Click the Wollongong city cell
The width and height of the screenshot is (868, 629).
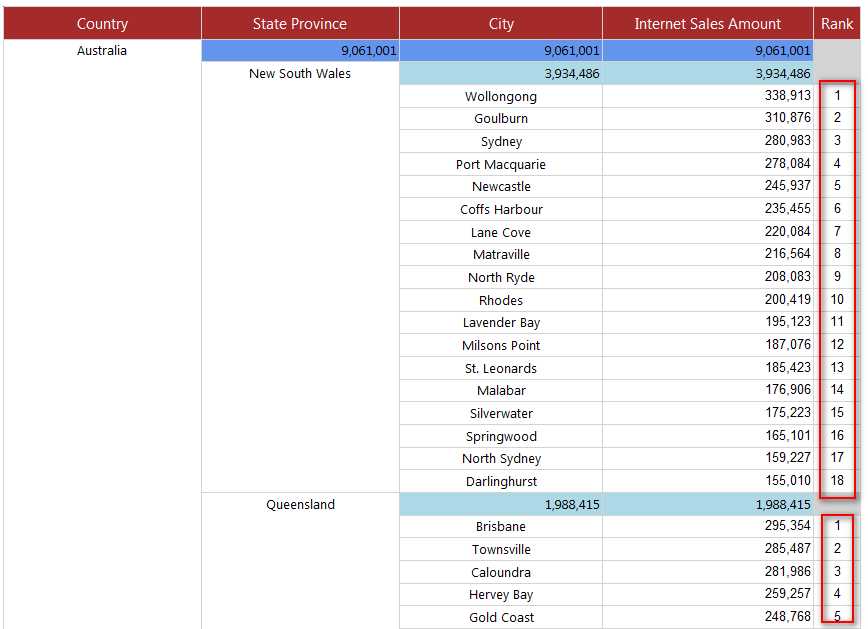tap(501, 96)
